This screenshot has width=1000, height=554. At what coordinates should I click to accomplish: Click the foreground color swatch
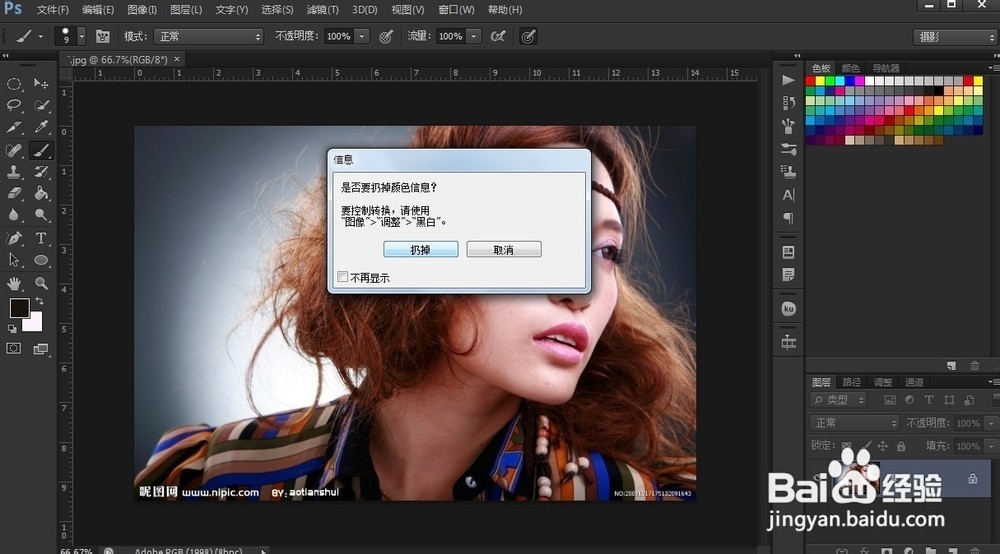click(18, 307)
